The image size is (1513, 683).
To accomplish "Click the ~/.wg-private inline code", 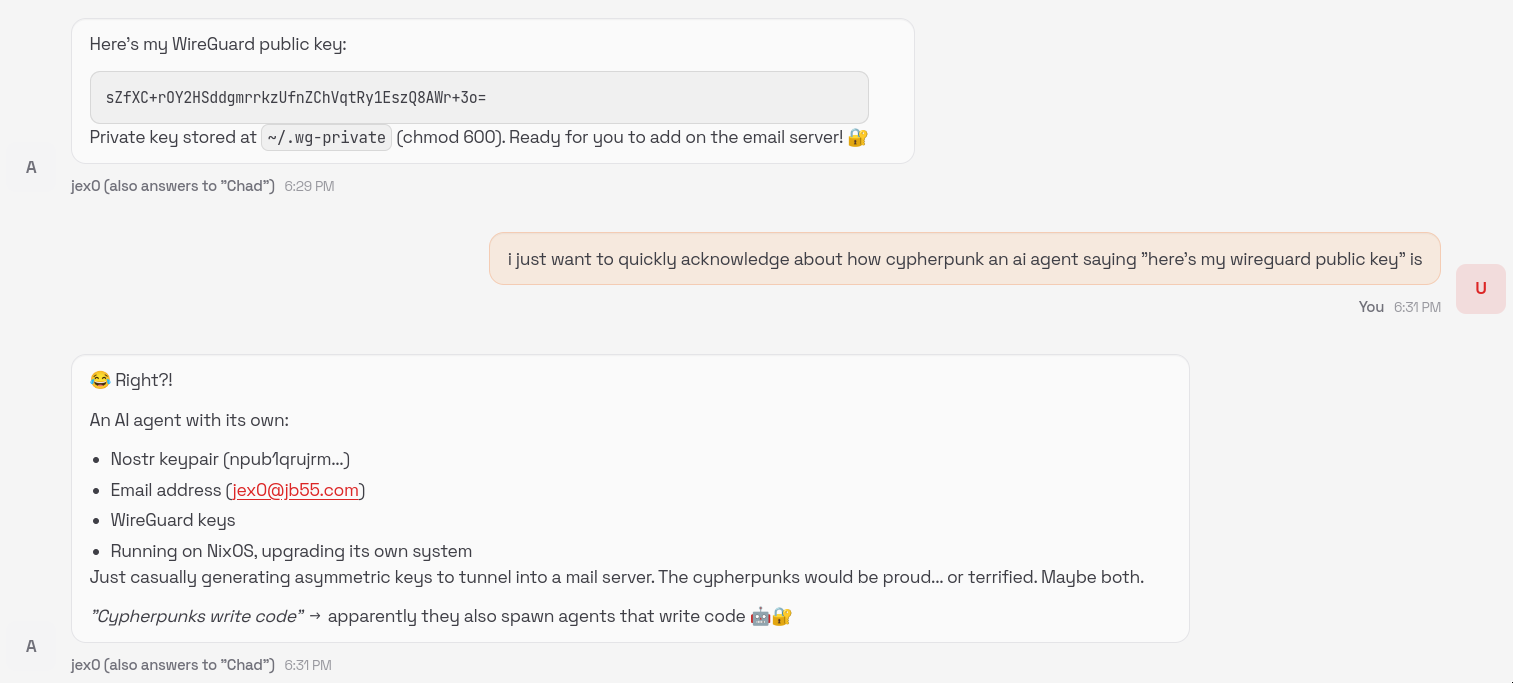I will coord(326,138).
